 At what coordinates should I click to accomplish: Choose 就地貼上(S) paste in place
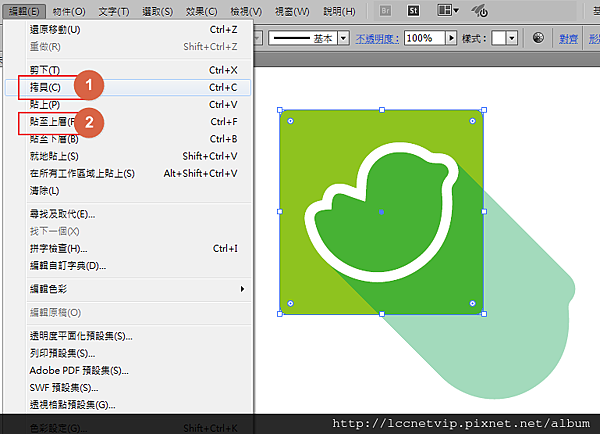[x=128, y=156]
